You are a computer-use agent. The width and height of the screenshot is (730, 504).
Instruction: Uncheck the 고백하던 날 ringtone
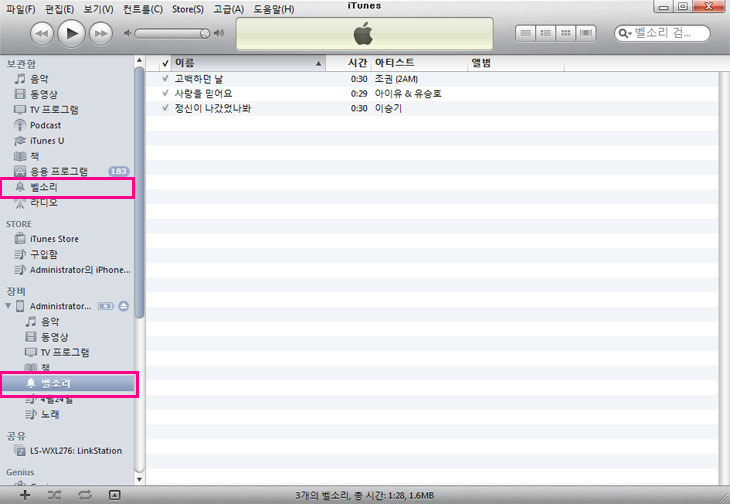click(x=165, y=79)
